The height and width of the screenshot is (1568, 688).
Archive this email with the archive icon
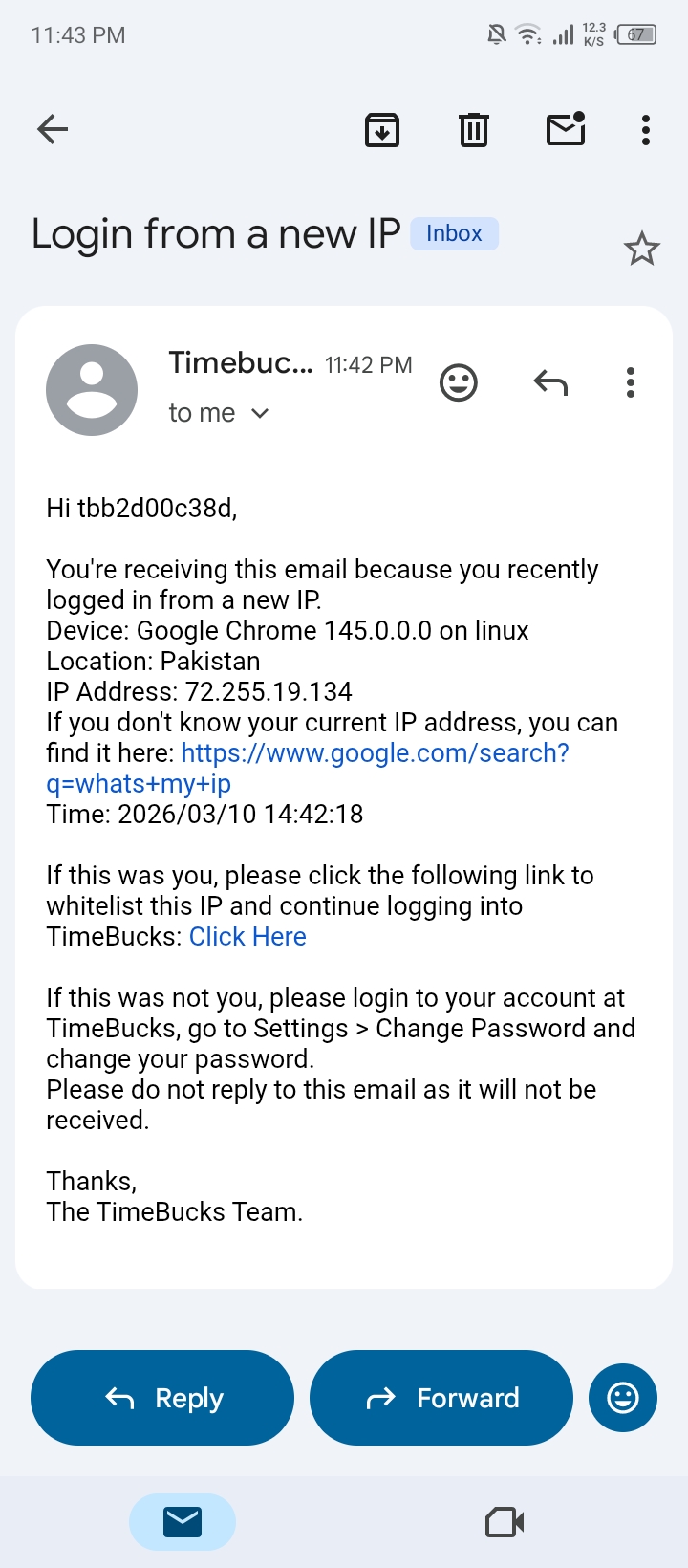[382, 129]
